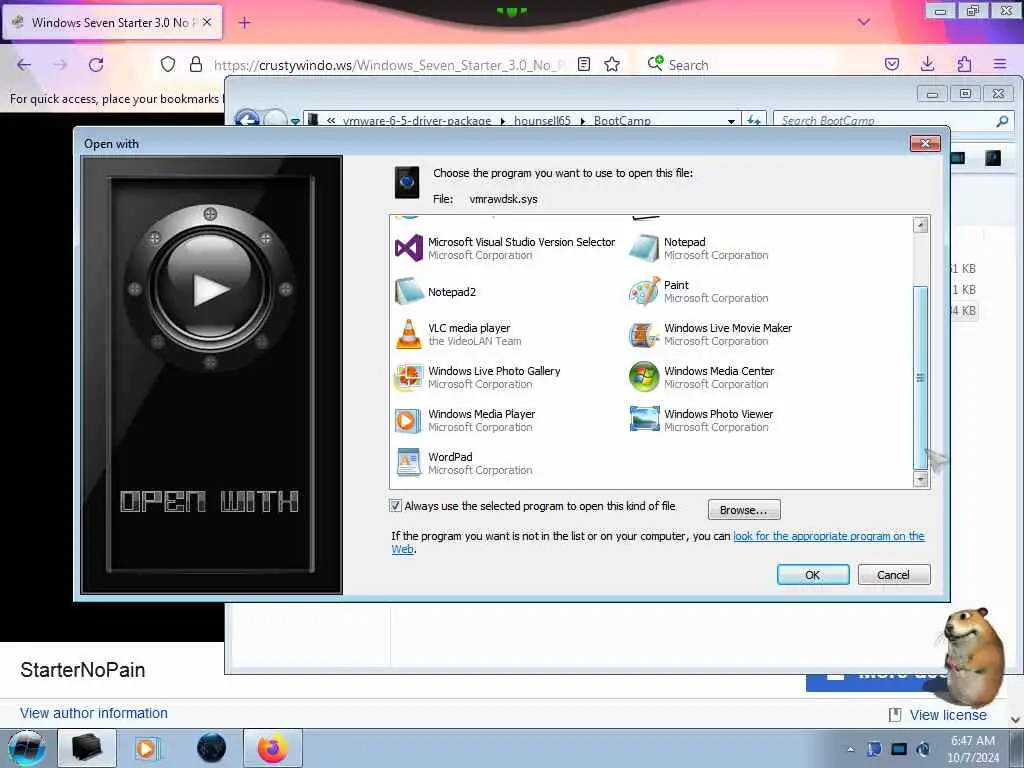Choose the Windows Photo Viewer icon

click(x=644, y=421)
